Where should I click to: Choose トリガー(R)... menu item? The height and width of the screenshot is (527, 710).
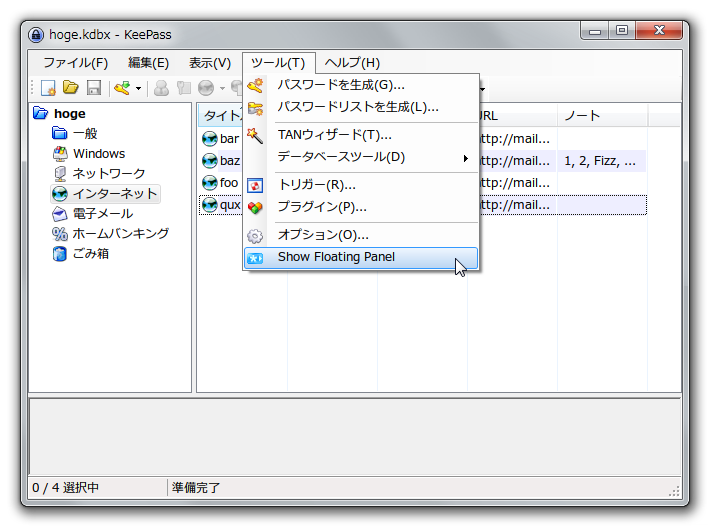(x=361, y=185)
